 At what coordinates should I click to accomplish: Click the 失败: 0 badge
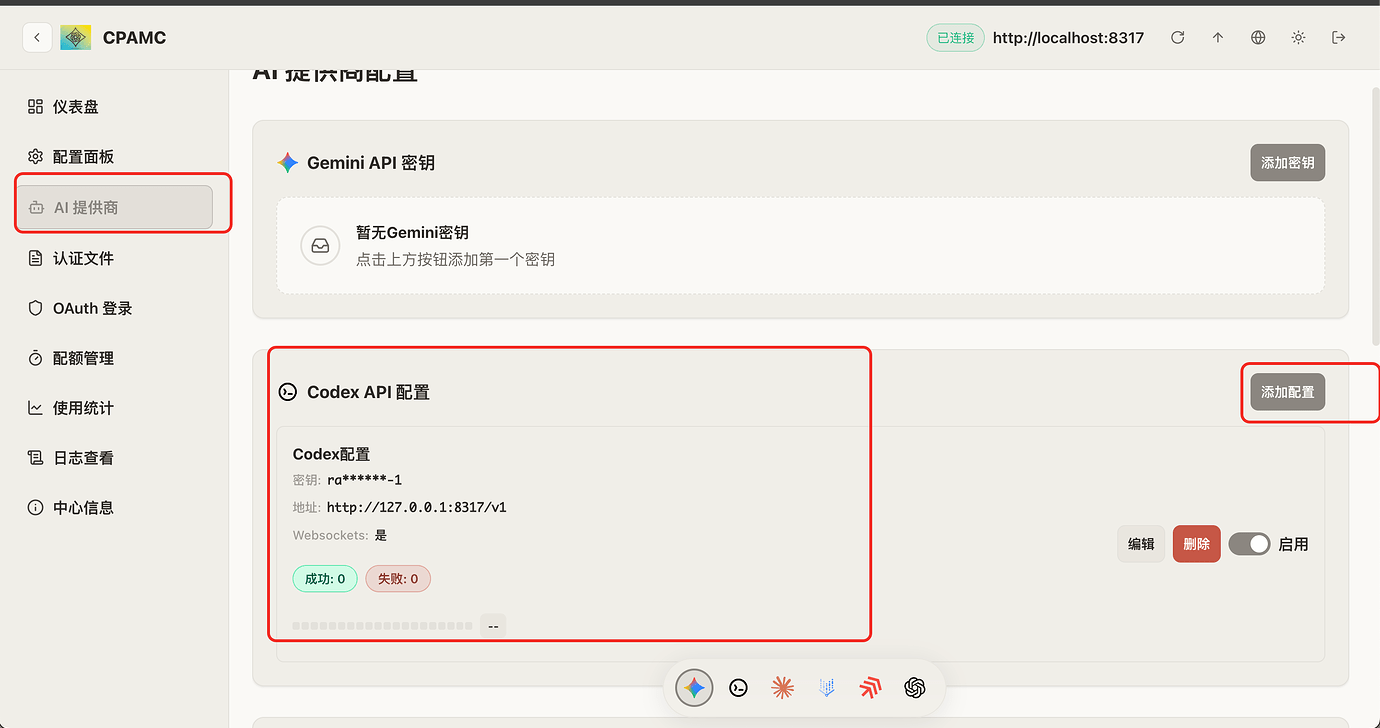tap(398, 579)
